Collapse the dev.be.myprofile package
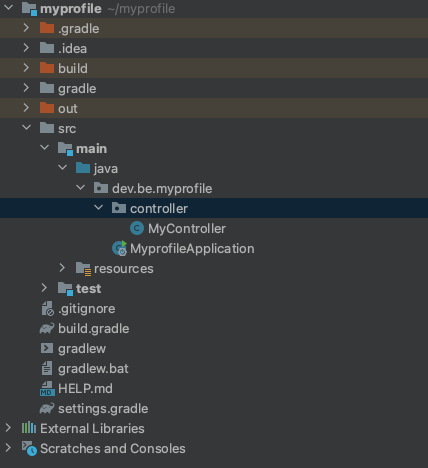Viewport: 428px width, 468px height. coord(80,187)
